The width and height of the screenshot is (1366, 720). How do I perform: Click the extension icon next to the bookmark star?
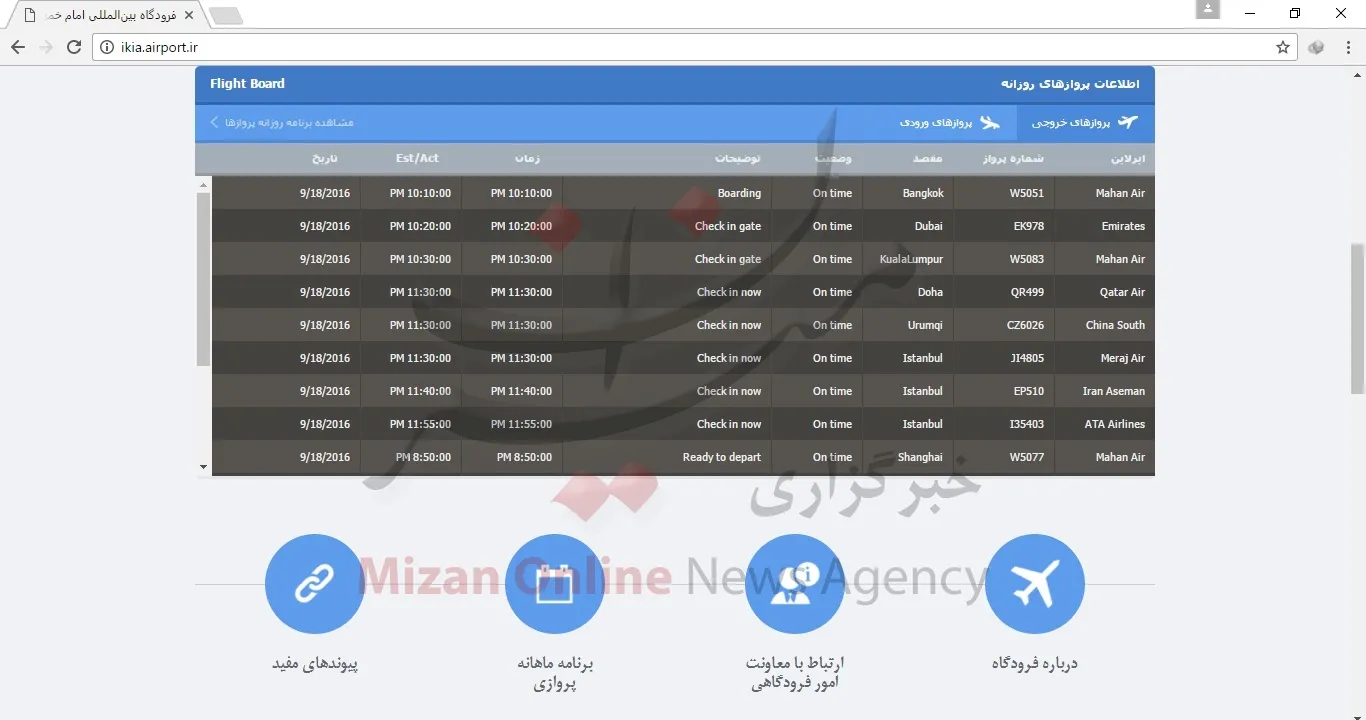(x=1316, y=47)
